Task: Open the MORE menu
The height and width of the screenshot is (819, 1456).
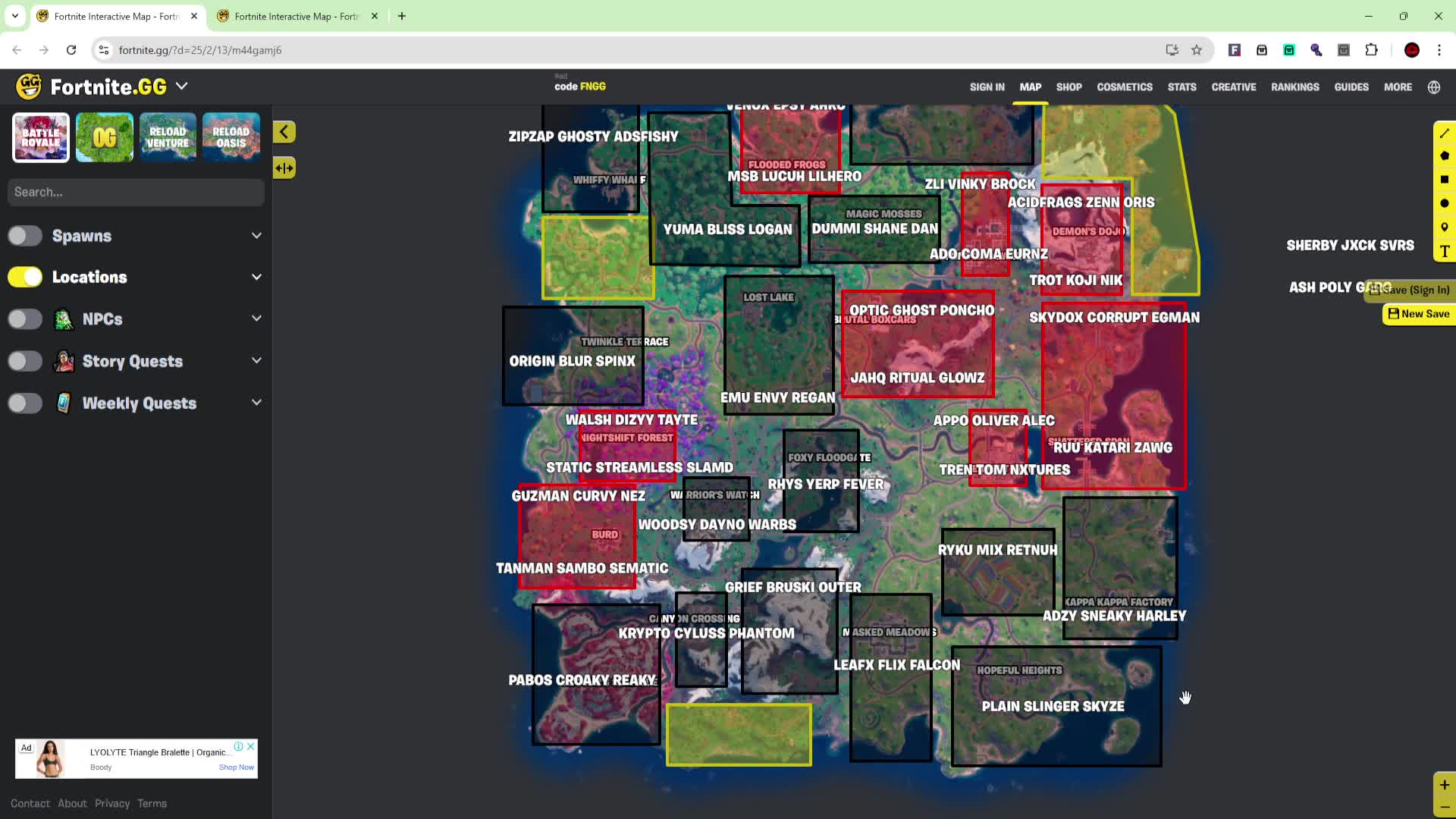Action: coord(1398,87)
